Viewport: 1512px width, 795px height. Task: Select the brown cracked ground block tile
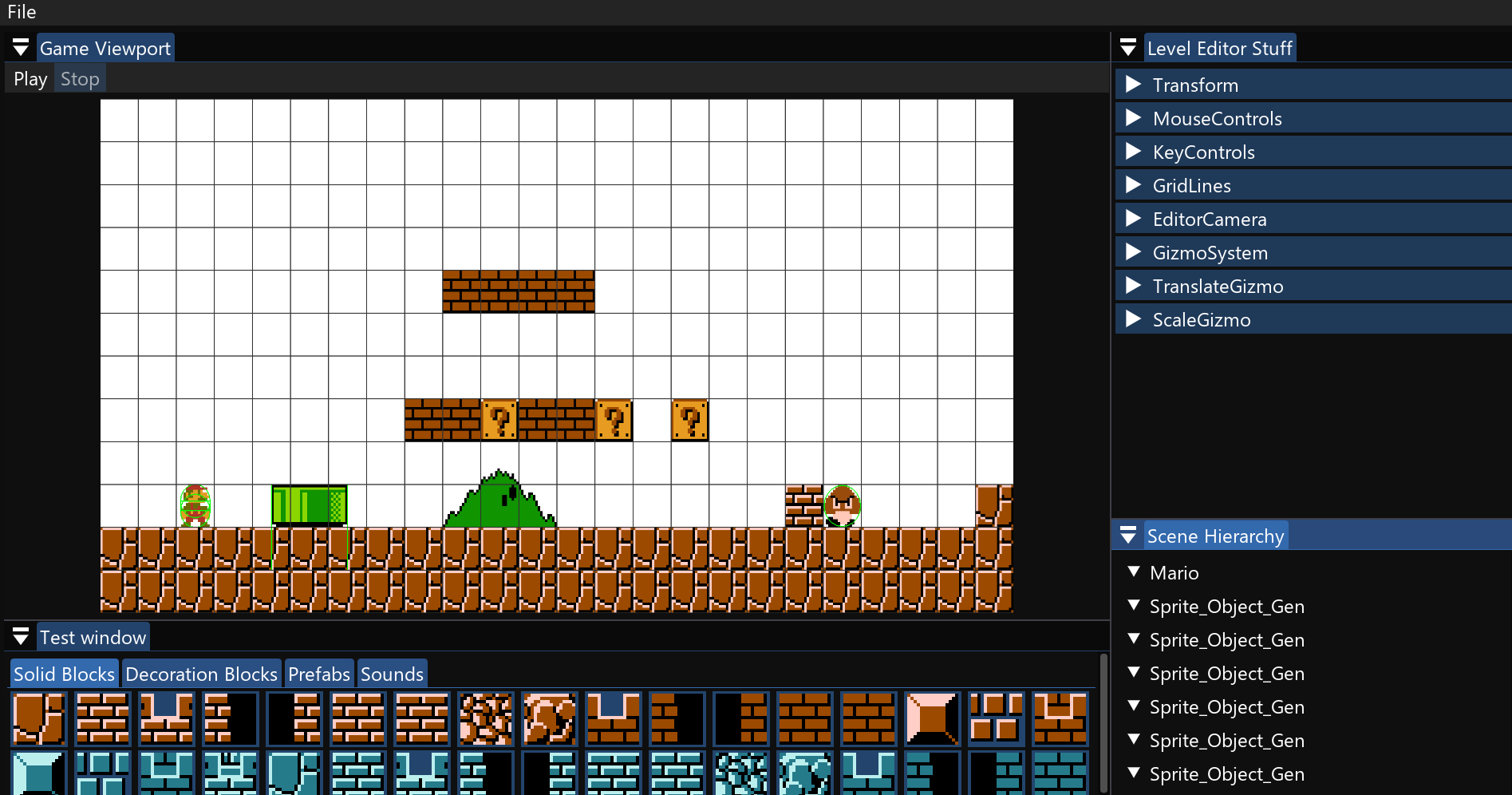coord(38,718)
